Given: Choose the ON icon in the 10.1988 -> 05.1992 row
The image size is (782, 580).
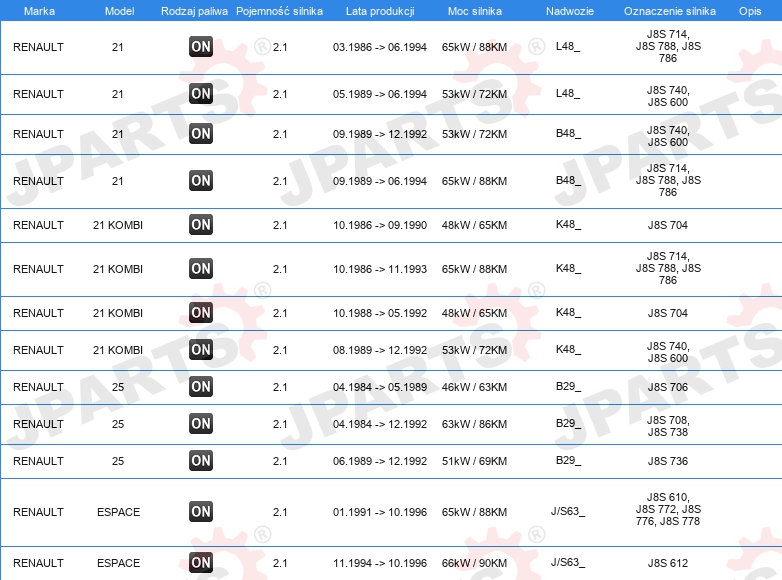Looking at the screenshot, I should pyautogui.click(x=201, y=313).
